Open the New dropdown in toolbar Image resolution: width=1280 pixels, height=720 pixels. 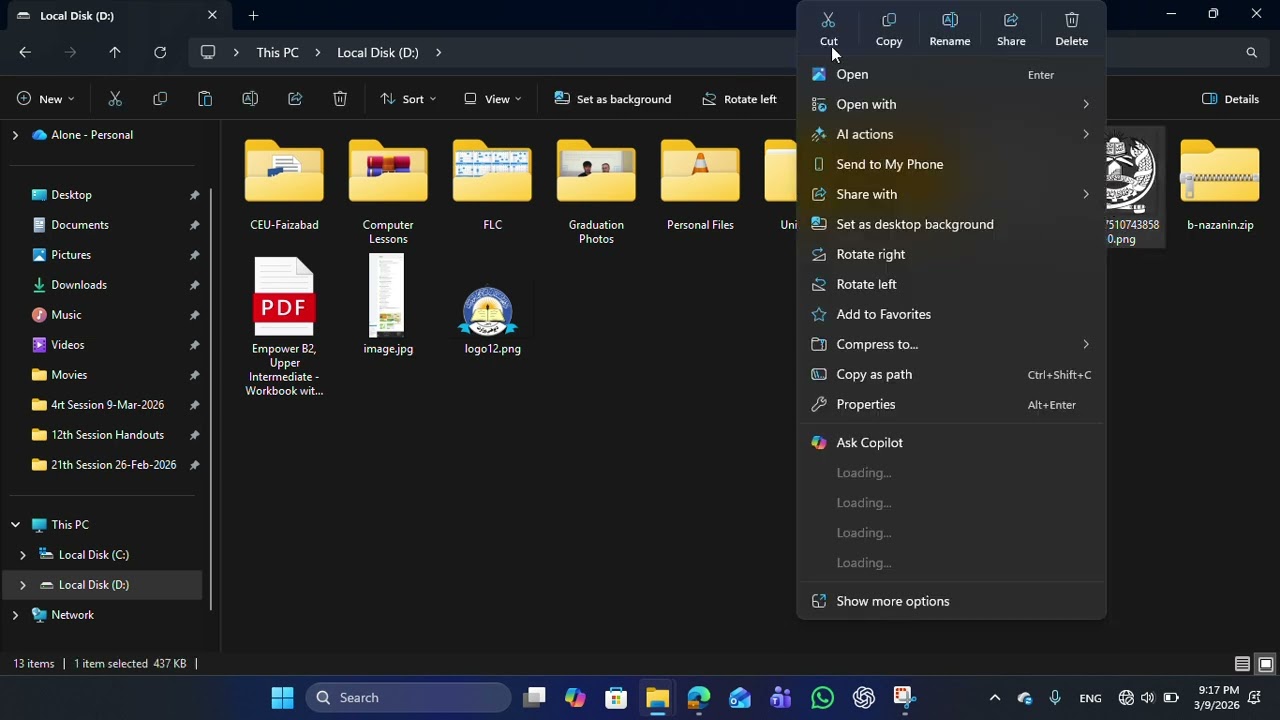(45, 99)
